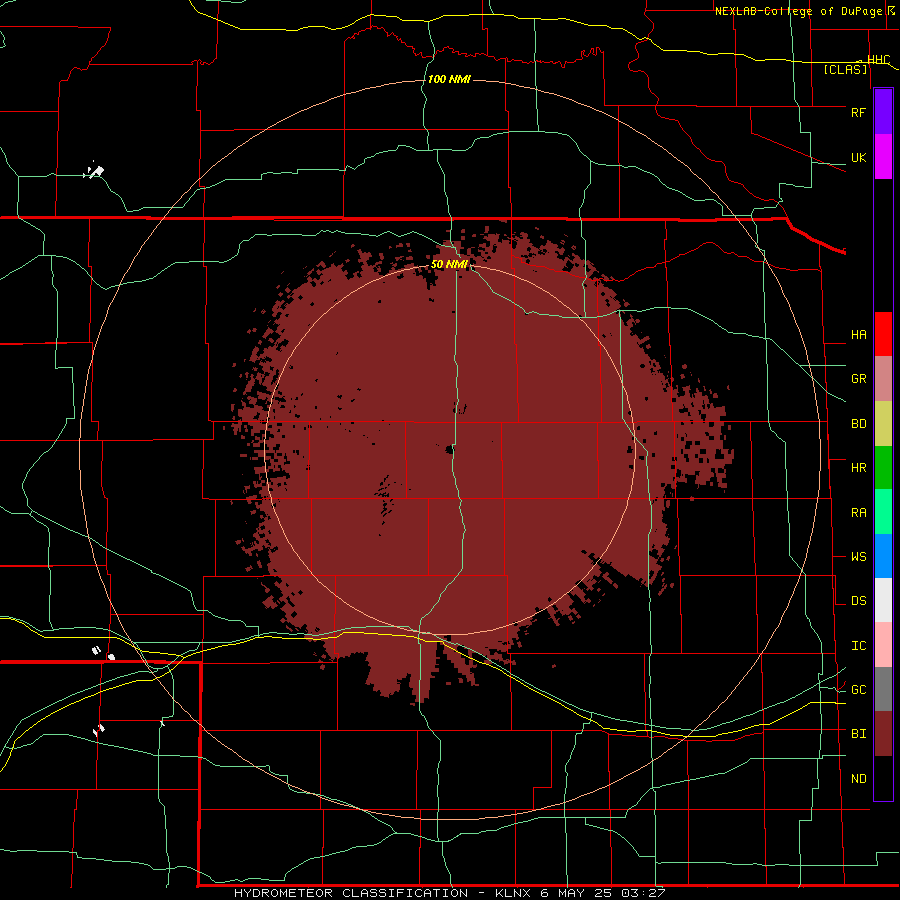Click the 6 MAY 25 date stamp

tap(577, 893)
